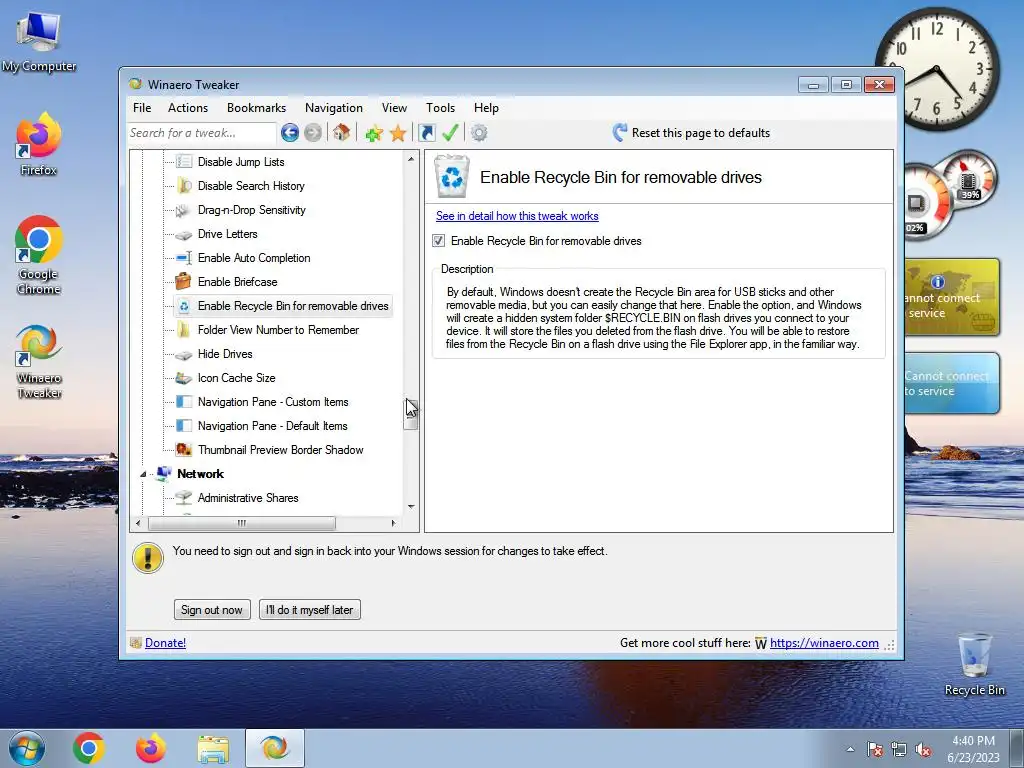Select Navigation Pane - Default Items
The image size is (1024, 768).
[272, 426]
